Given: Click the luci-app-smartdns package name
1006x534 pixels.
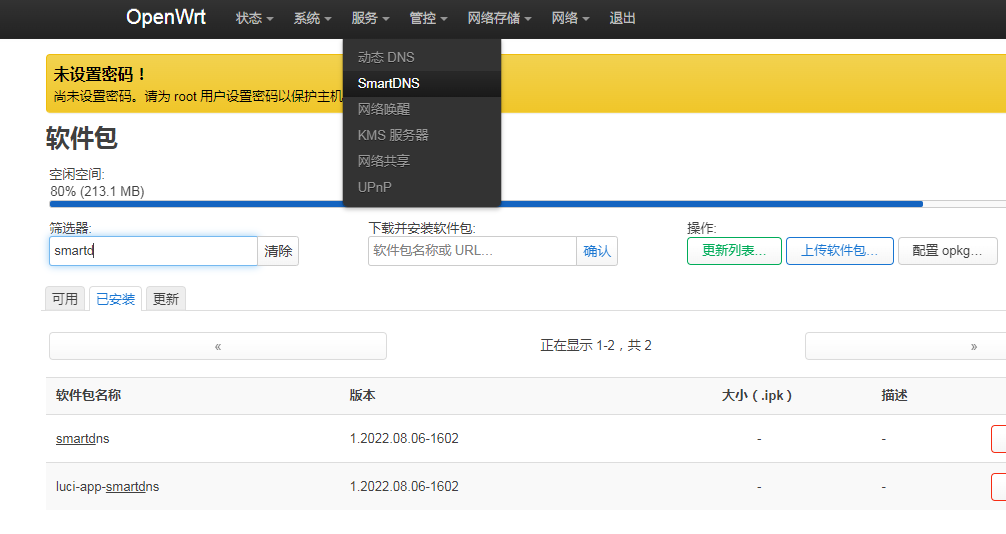Looking at the screenshot, I should (107, 487).
